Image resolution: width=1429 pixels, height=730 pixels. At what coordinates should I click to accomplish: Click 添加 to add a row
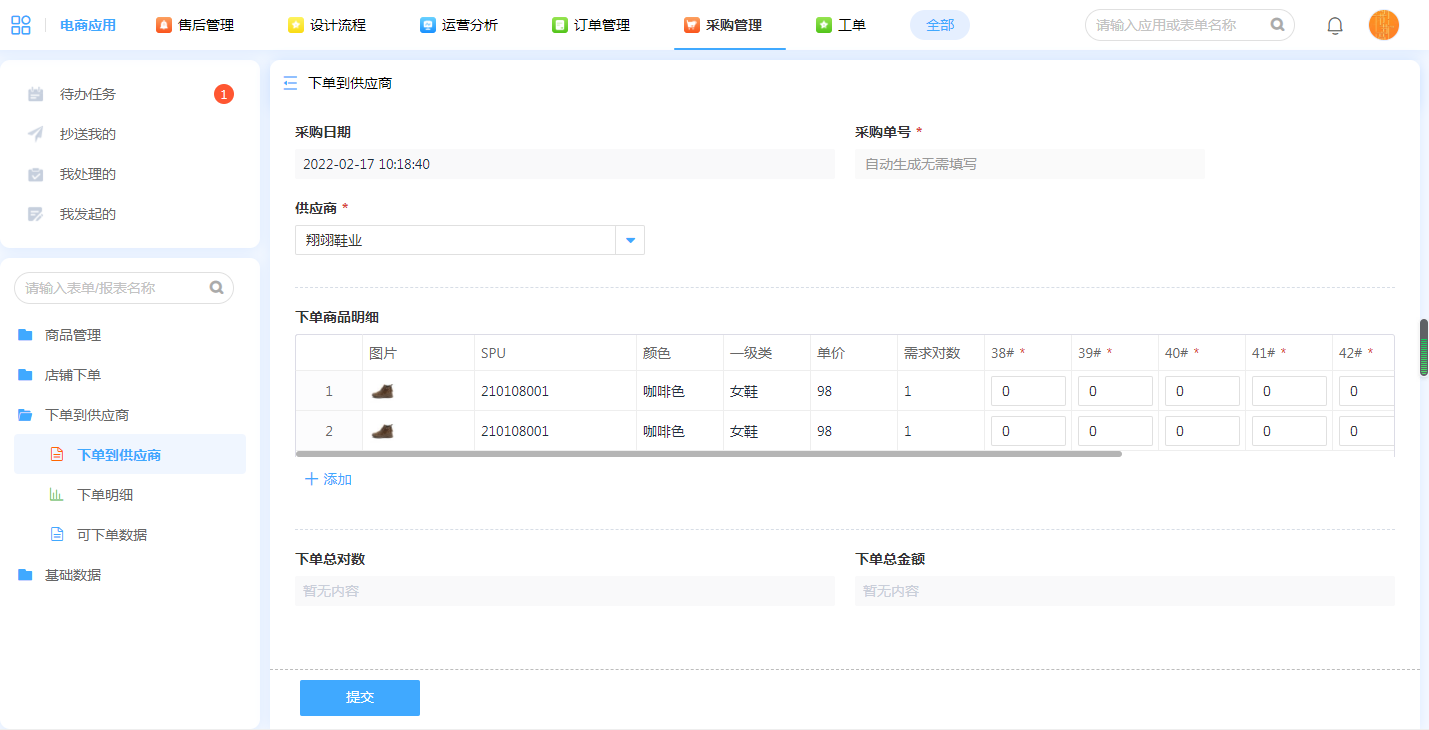tap(328, 479)
